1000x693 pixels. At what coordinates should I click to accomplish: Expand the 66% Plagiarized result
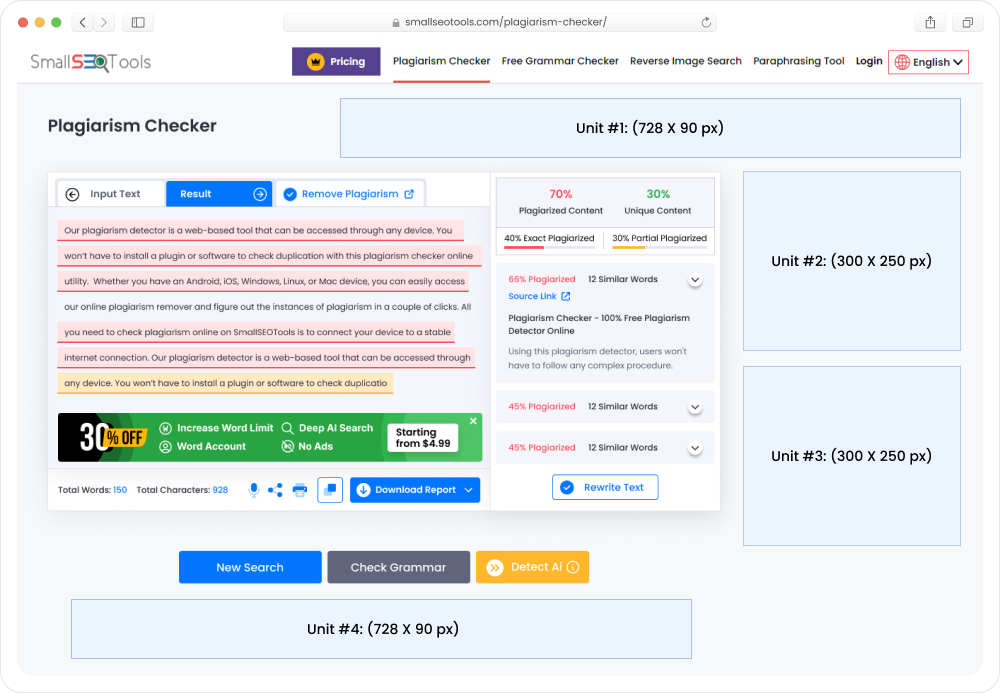(x=695, y=279)
